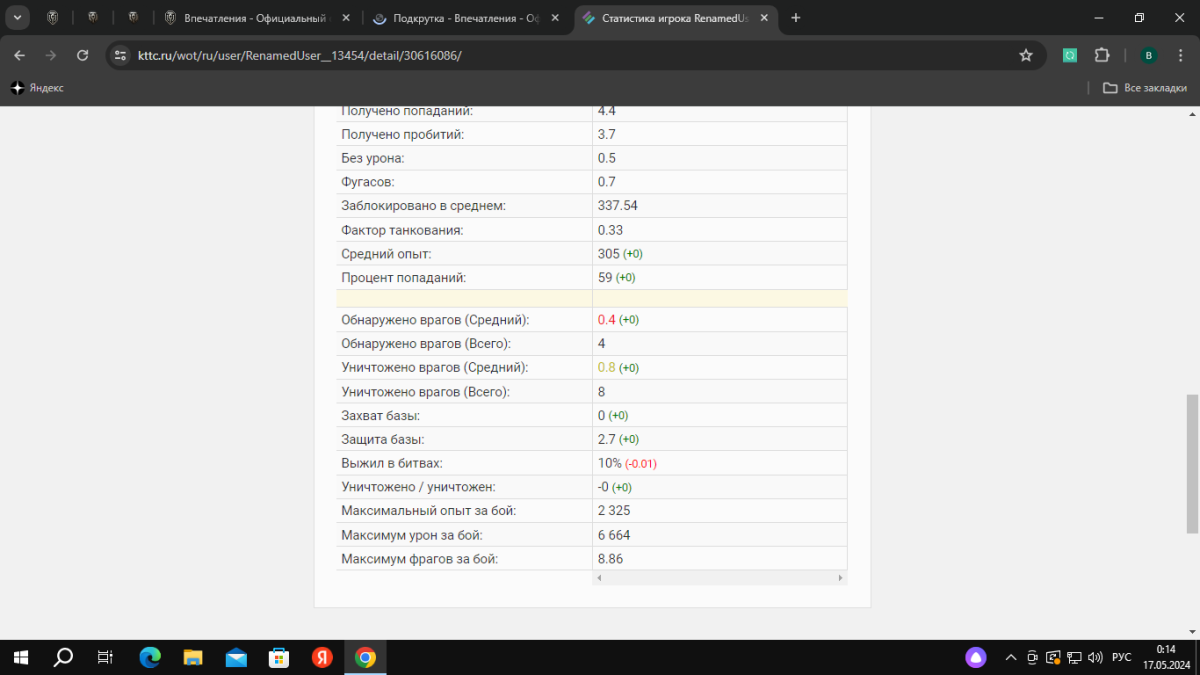
Task: Open Windows taskbar search
Action: click(63, 657)
